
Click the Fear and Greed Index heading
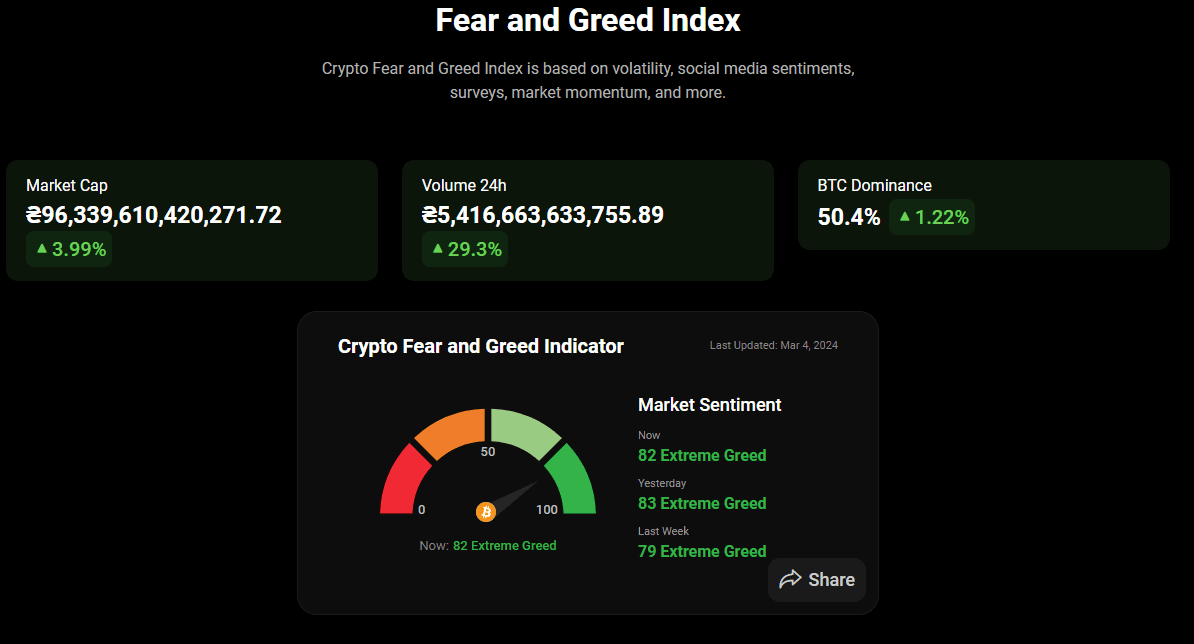click(588, 20)
